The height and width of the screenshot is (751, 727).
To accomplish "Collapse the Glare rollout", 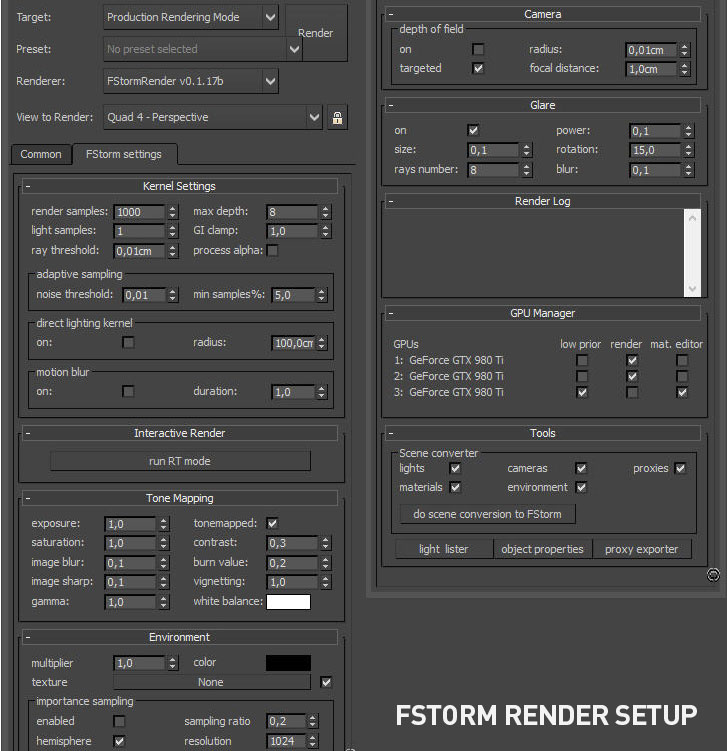I will pyautogui.click(x=391, y=105).
